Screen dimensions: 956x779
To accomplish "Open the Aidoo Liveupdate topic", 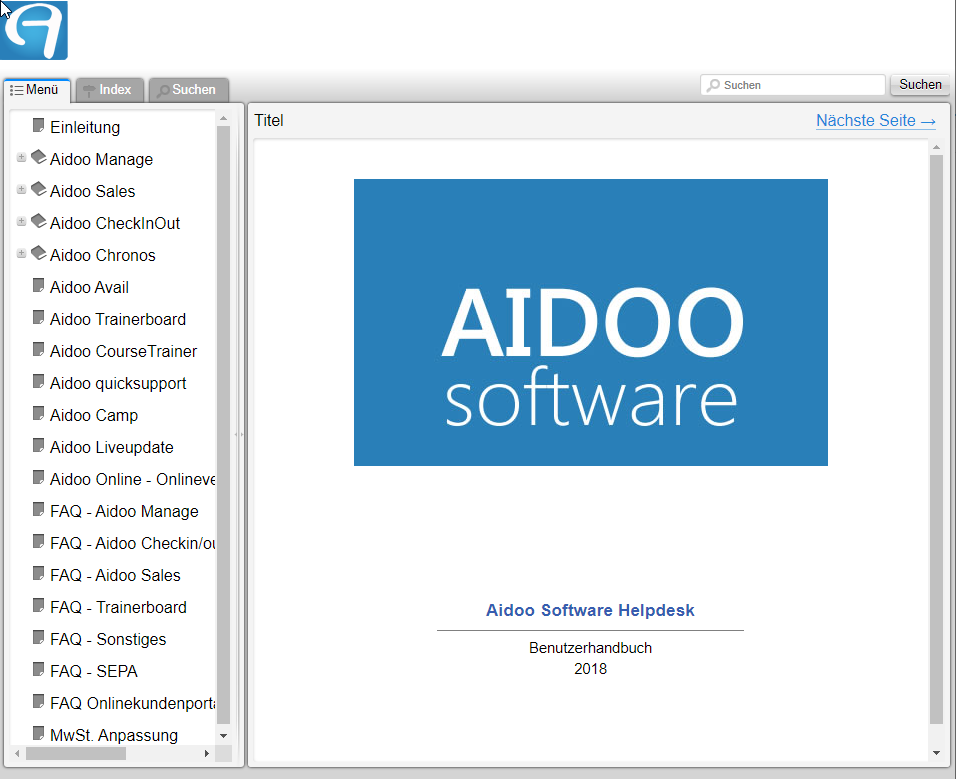I will coord(112,447).
